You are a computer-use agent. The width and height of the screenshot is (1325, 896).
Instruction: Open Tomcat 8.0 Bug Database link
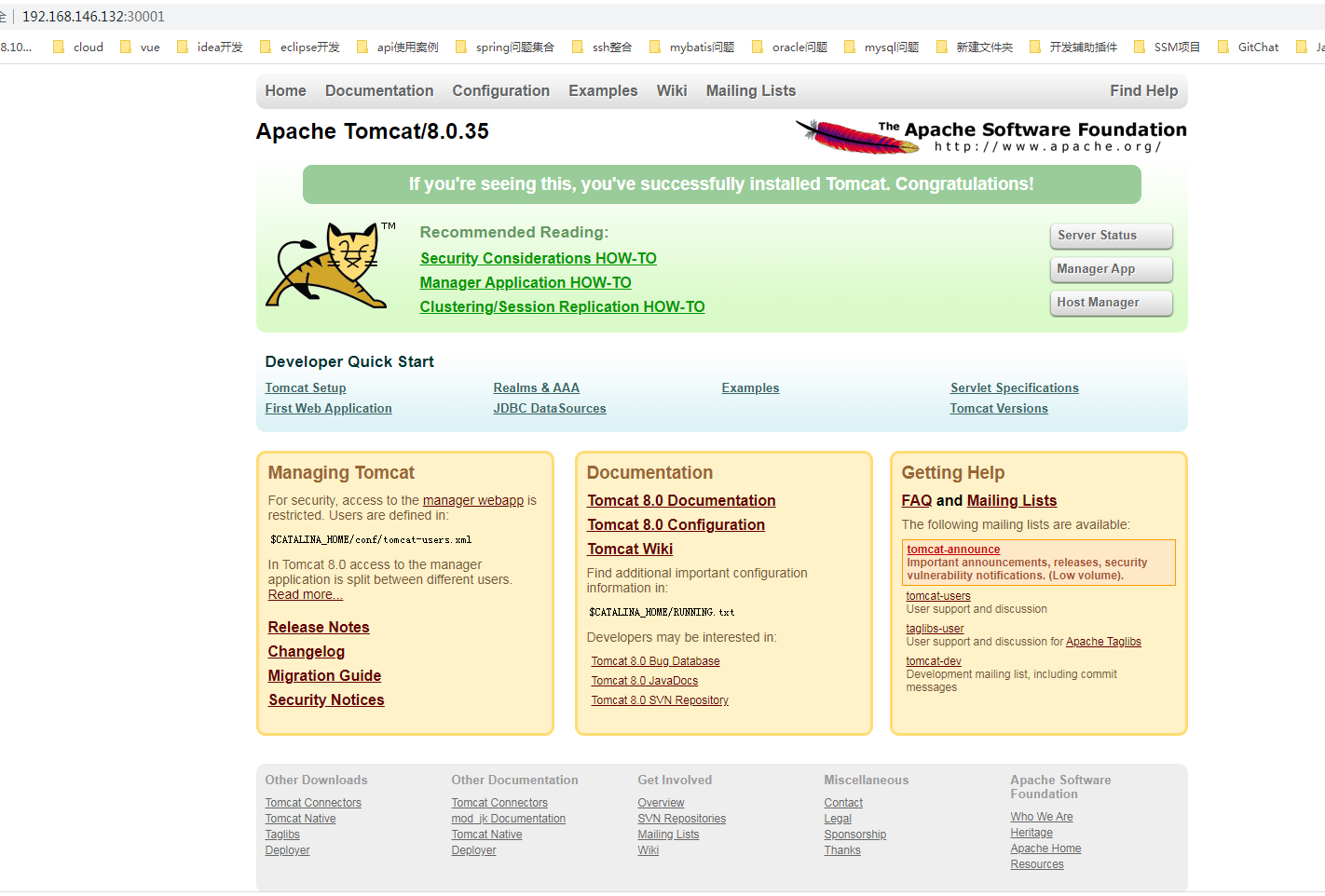tap(655, 661)
